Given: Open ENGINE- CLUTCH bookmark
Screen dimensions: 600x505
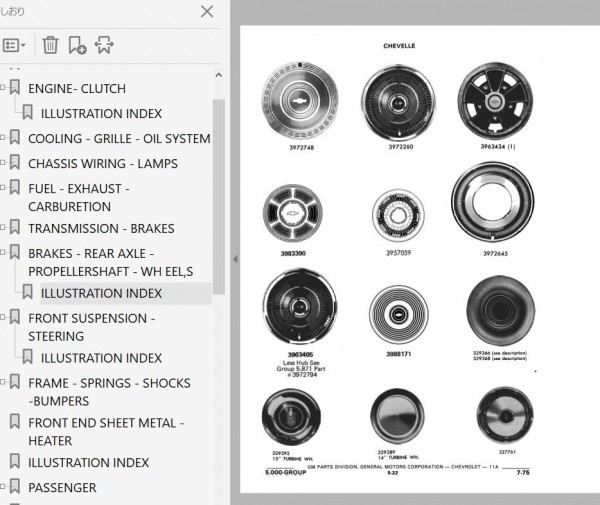Looking at the screenshot, I should (x=77, y=88).
